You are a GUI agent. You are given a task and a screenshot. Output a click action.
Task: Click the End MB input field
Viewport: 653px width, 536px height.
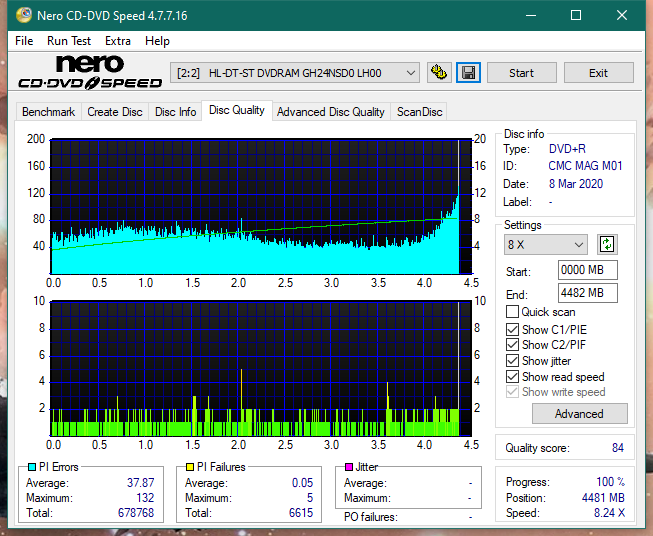coord(587,293)
